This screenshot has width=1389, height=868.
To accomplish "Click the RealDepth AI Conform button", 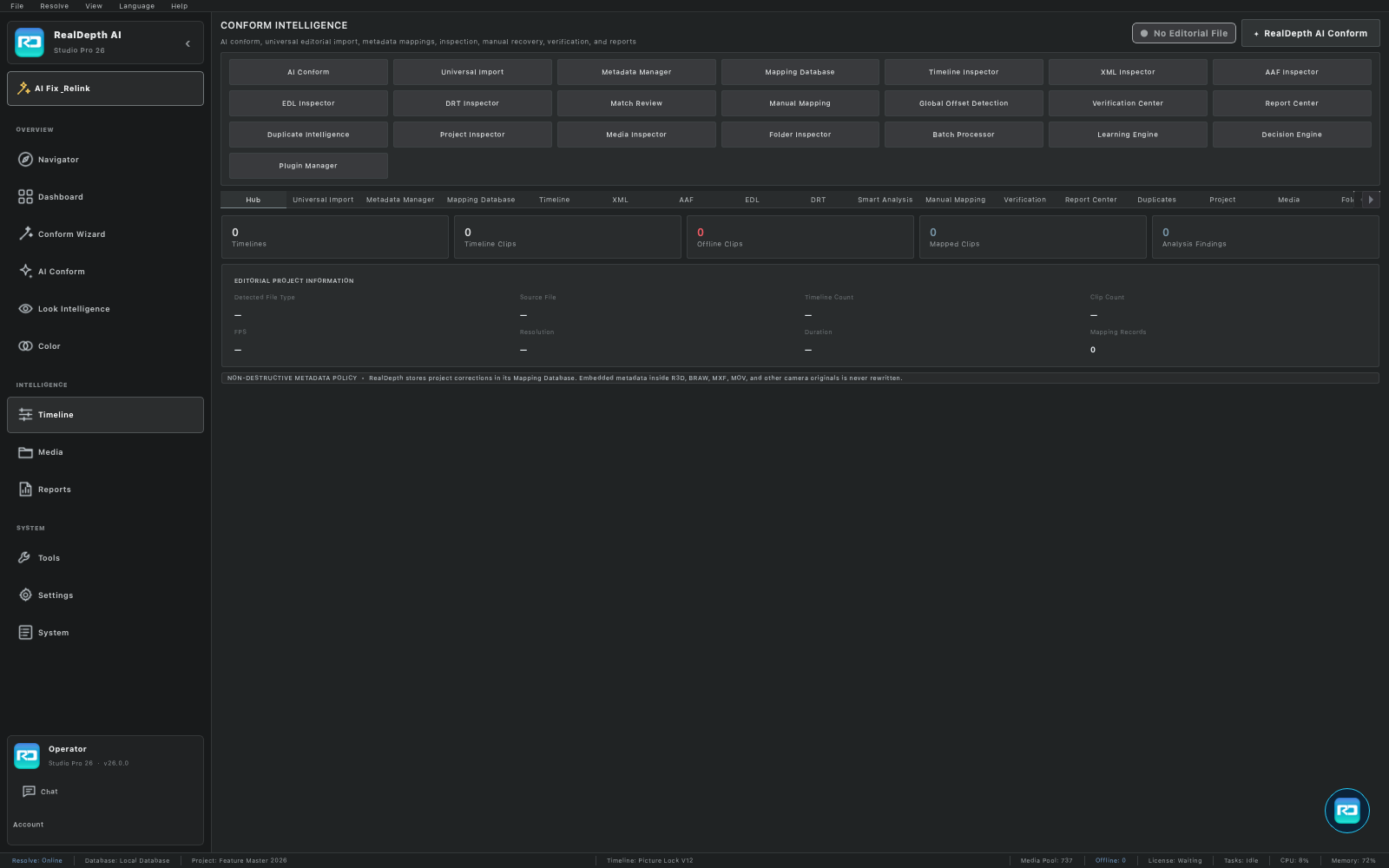I will click(x=1311, y=33).
